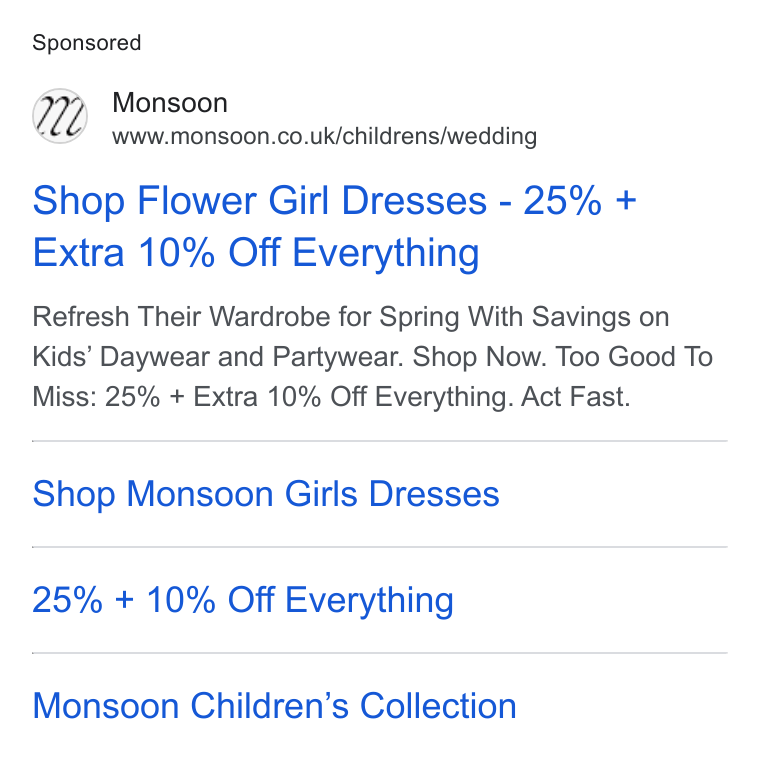The height and width of the screenshot is (758, 760).
Task: Click 'Miss: 25% + Extra 10%' description line
Action: [177, 397]
